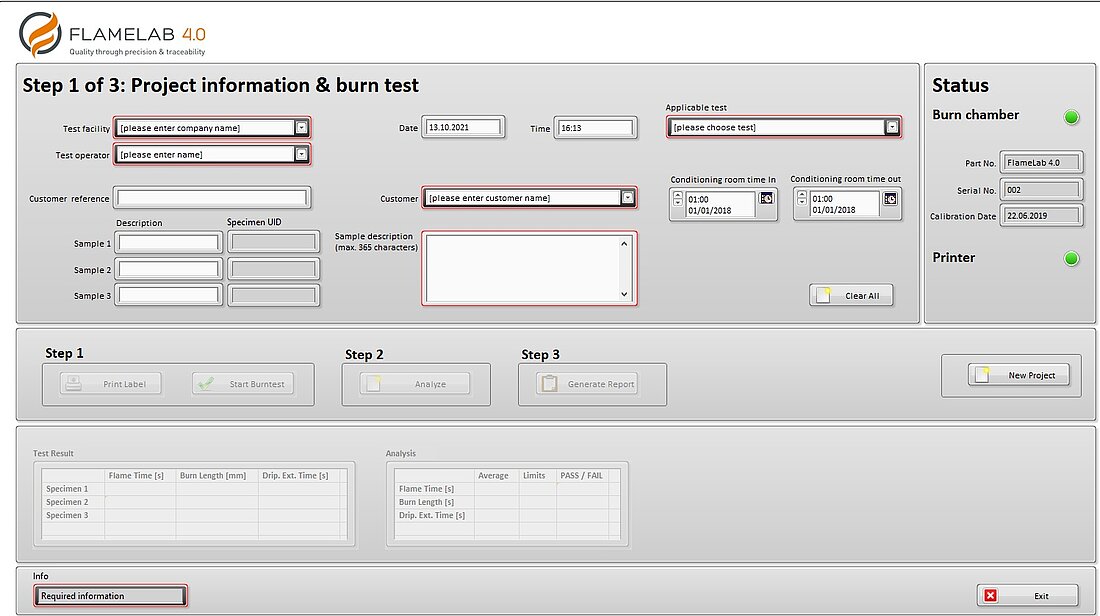Image resolution: width=1100 pixels, height=616 pixels.
Task: Click the calendar icon for Conditioning room time out
Action: pos(889,198)
